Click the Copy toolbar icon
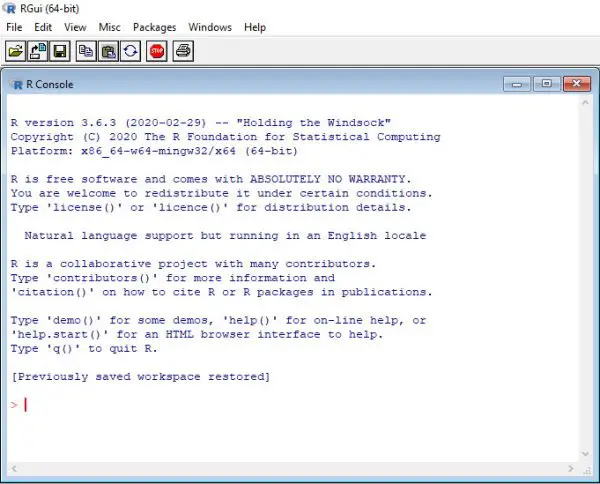This screenshot has width=600, height=484. (86, 51)
